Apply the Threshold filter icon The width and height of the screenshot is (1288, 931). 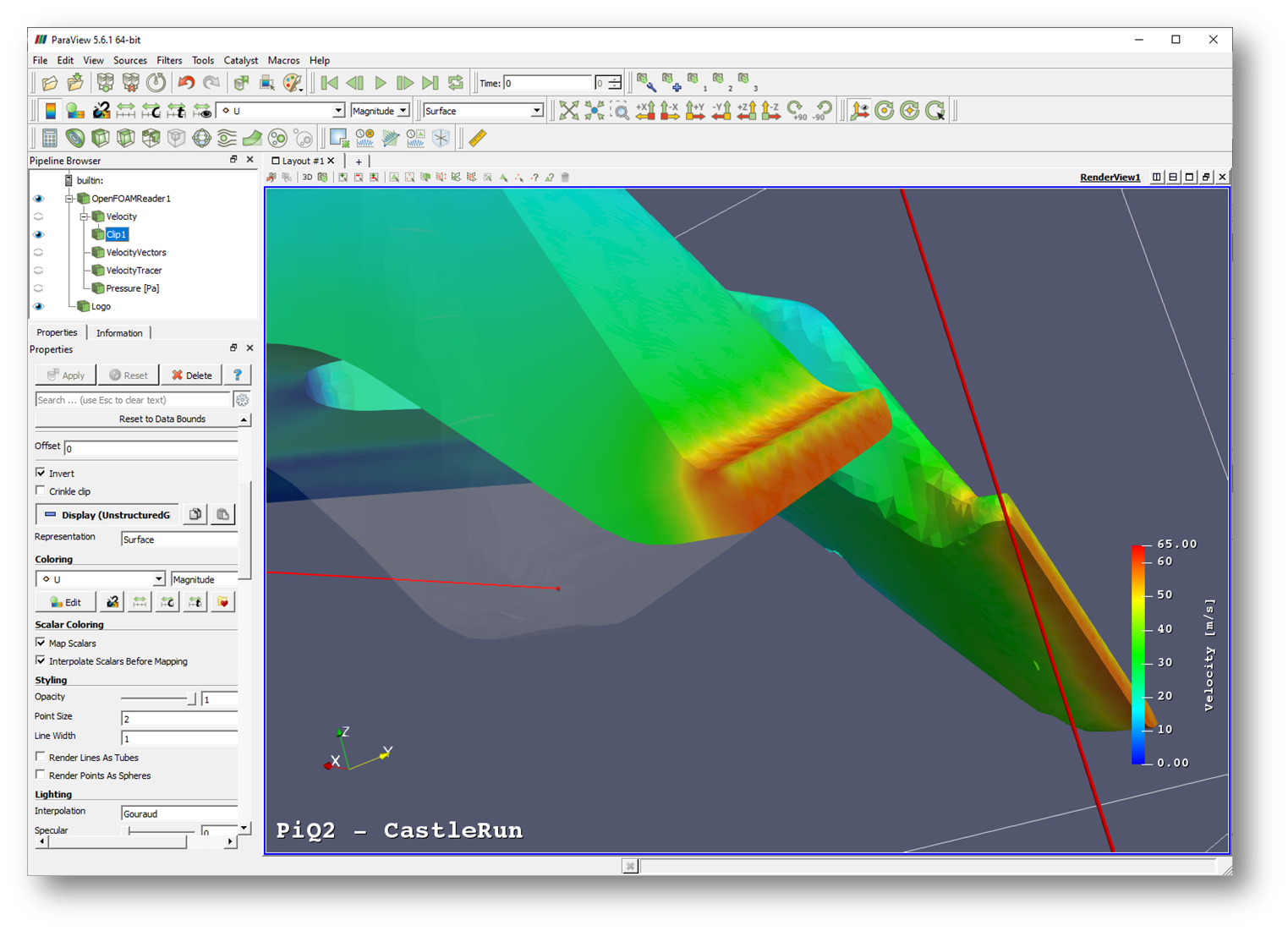[151, 138]
